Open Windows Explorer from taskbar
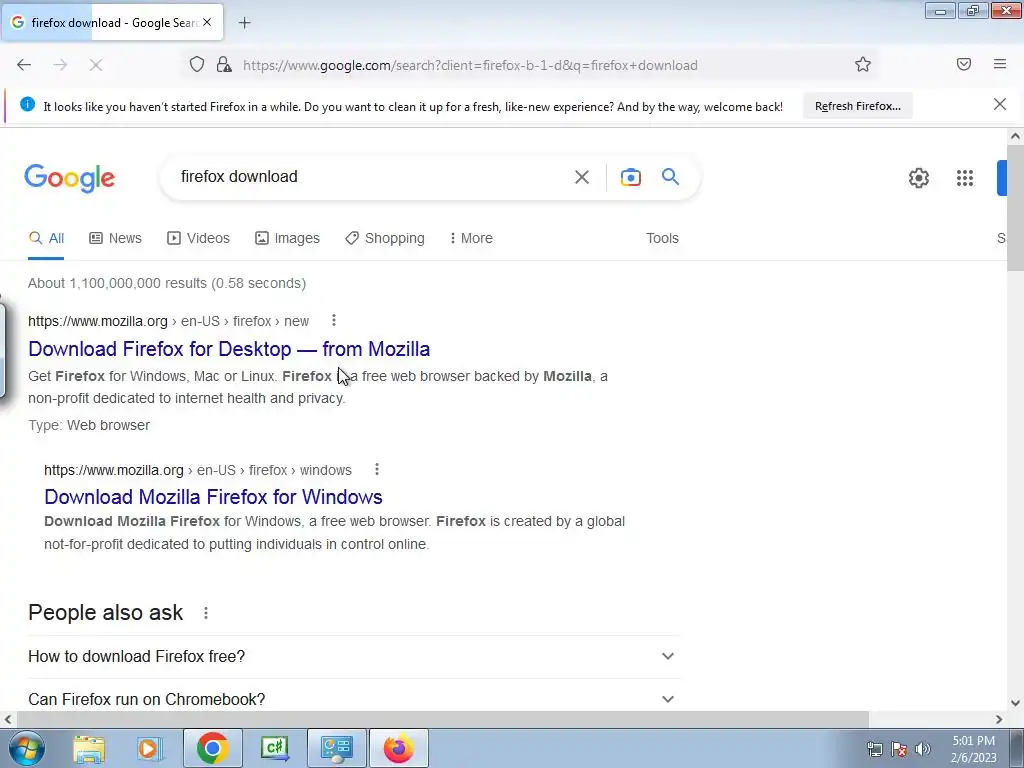1024x768 pixels. click(x=89, y=748)
